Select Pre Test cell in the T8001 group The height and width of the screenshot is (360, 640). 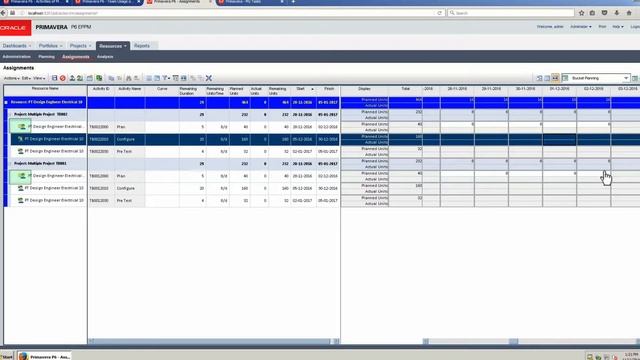pyautogui.click(x=130, y=200)
